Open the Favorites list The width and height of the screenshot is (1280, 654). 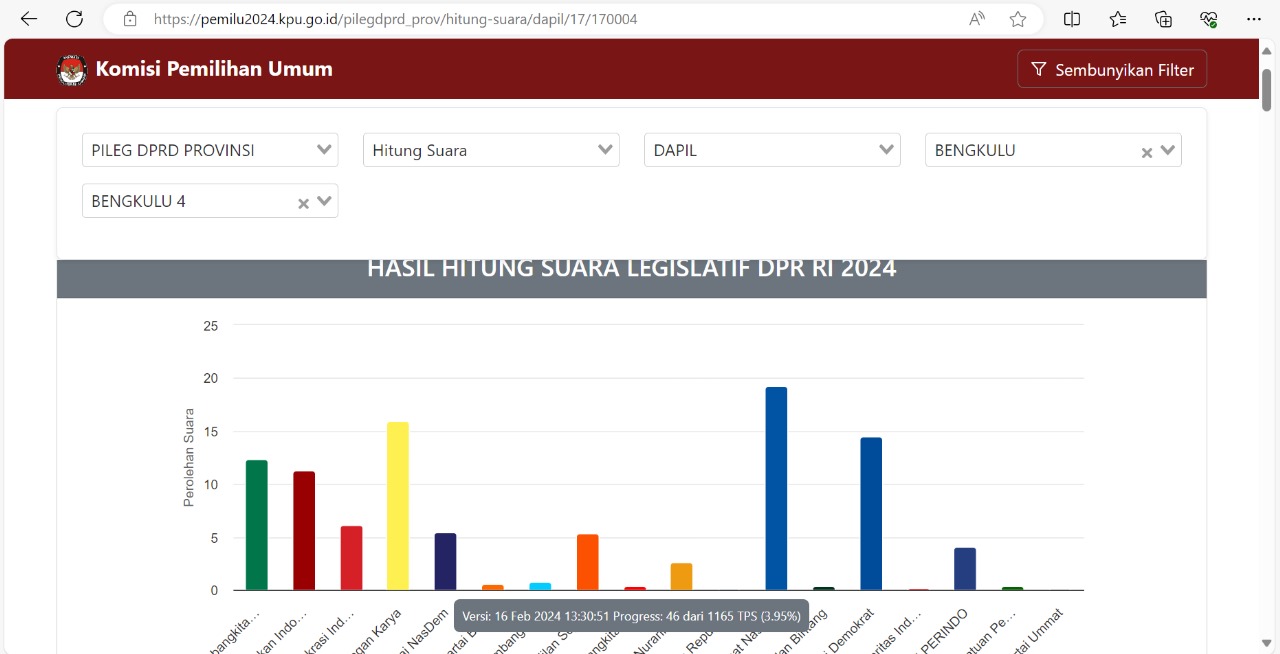[x=1118, y=19]
